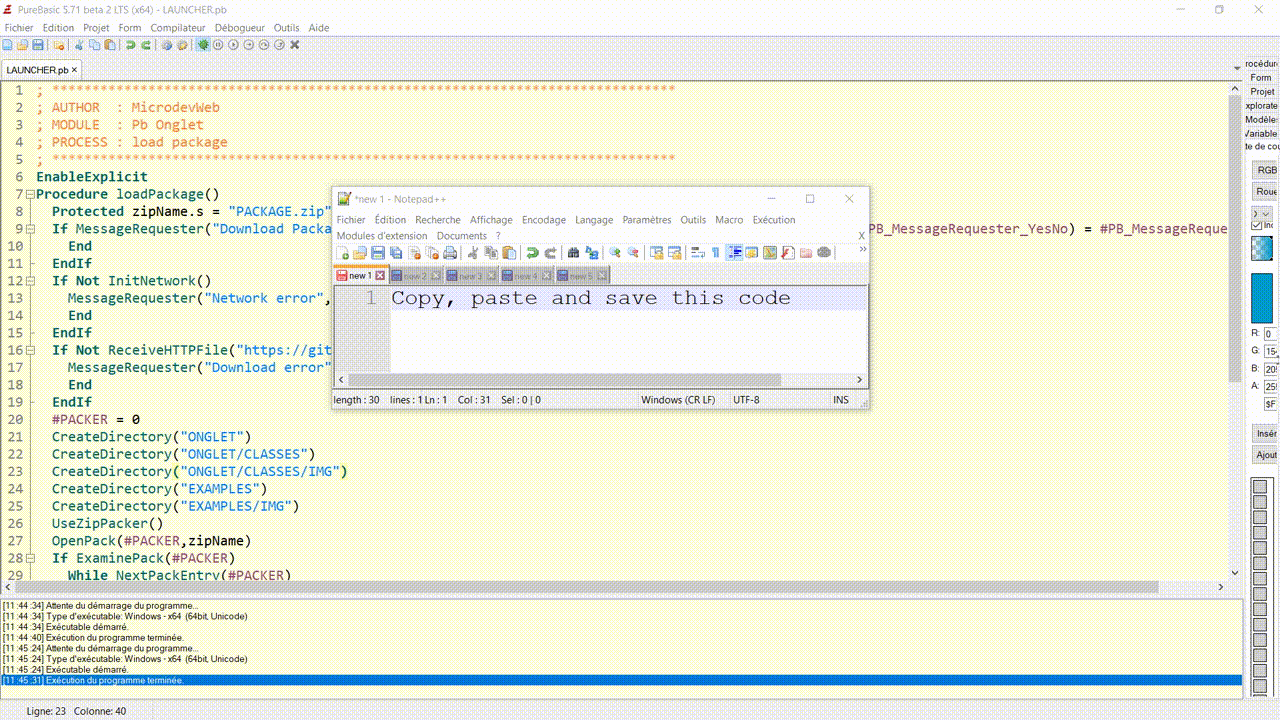Click the Notepad++ horizontal scrollbar
The image size is (1280, 720).
click(x=563, y=380)
